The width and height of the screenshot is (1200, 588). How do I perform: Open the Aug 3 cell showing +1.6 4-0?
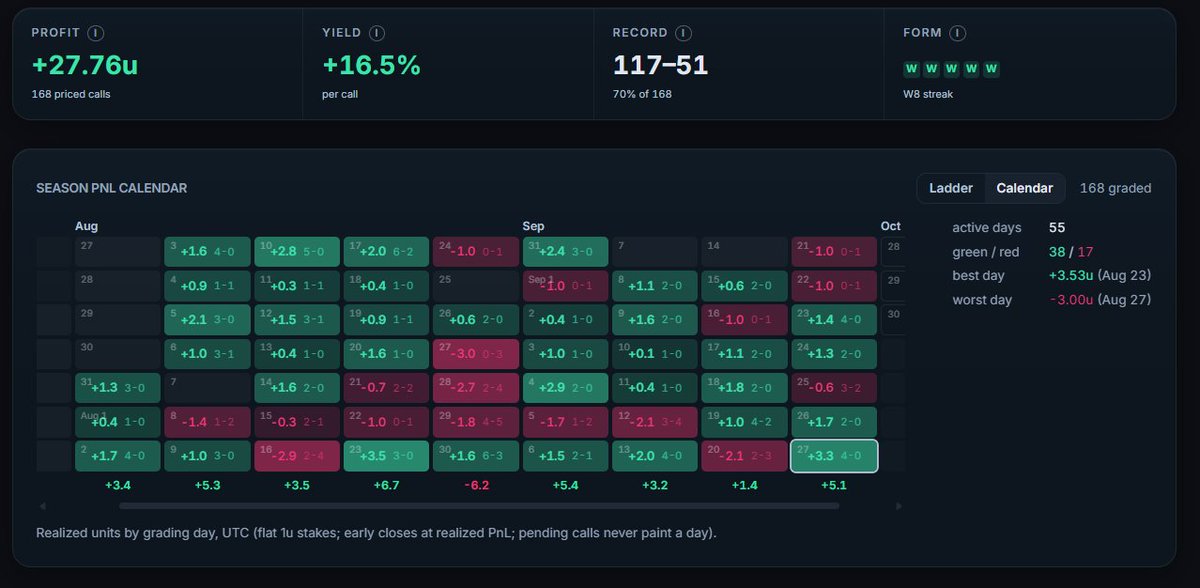pyautogui.click(x=207, y=252)
